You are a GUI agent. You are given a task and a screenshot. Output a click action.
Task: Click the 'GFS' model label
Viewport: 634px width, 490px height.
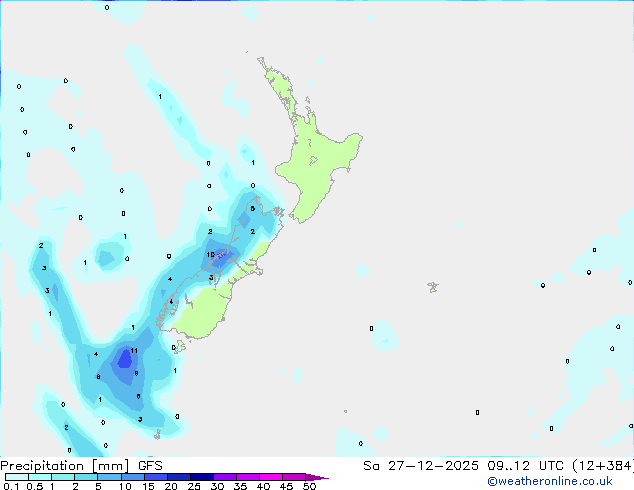pos(150,466)
